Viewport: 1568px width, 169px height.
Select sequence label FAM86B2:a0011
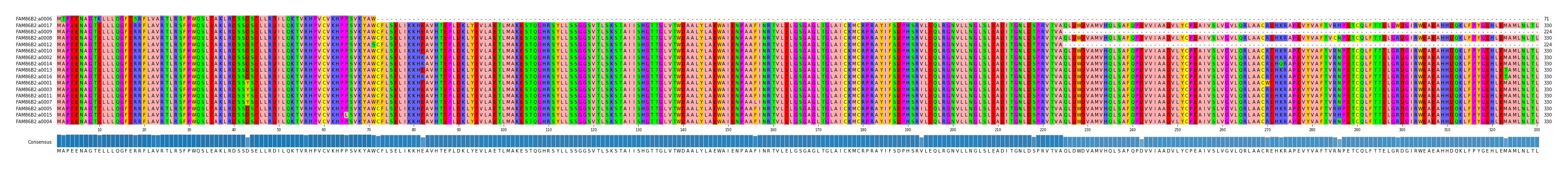(34, 96)
